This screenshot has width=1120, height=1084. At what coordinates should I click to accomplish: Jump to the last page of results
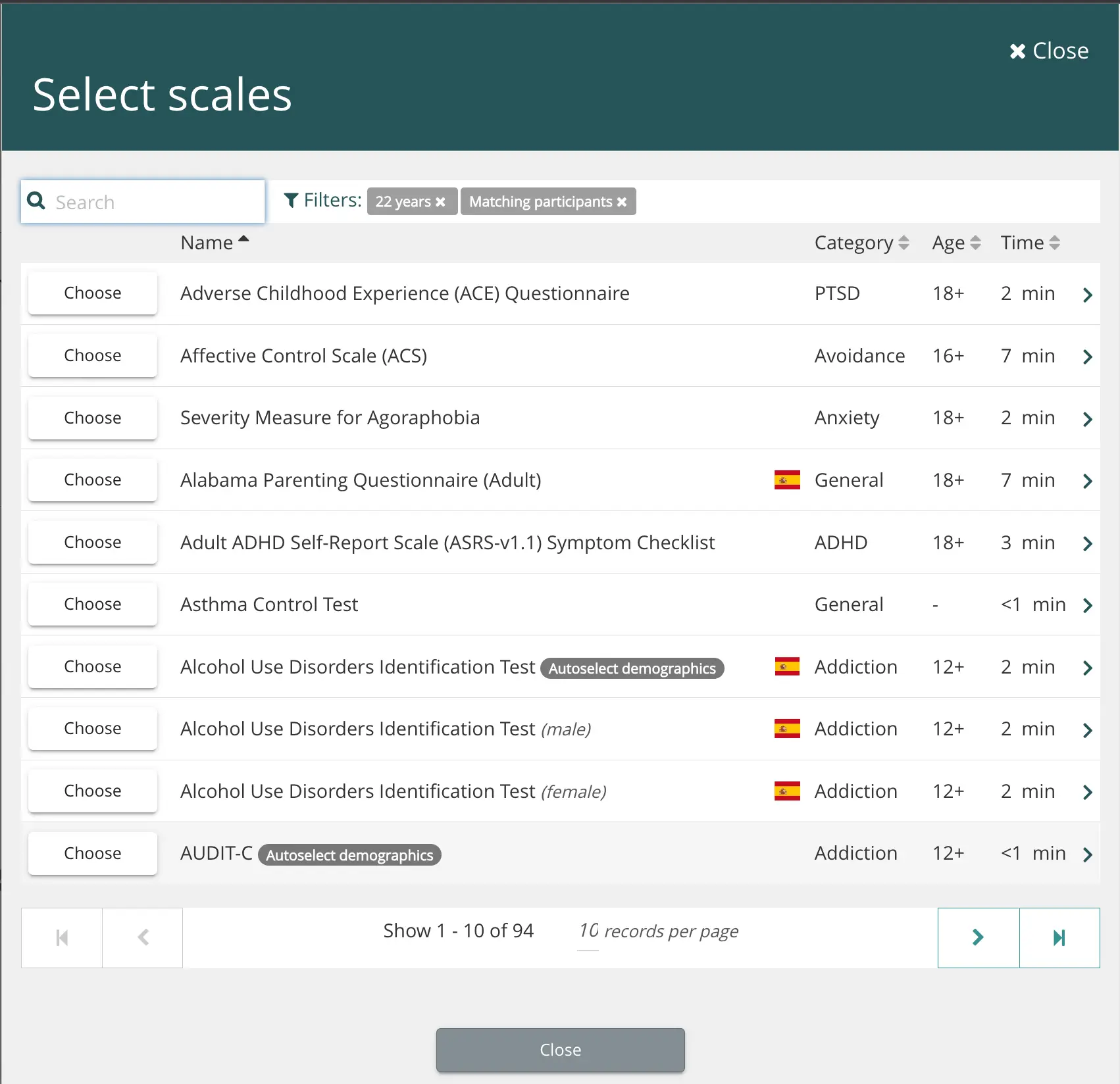[1059, 937]
